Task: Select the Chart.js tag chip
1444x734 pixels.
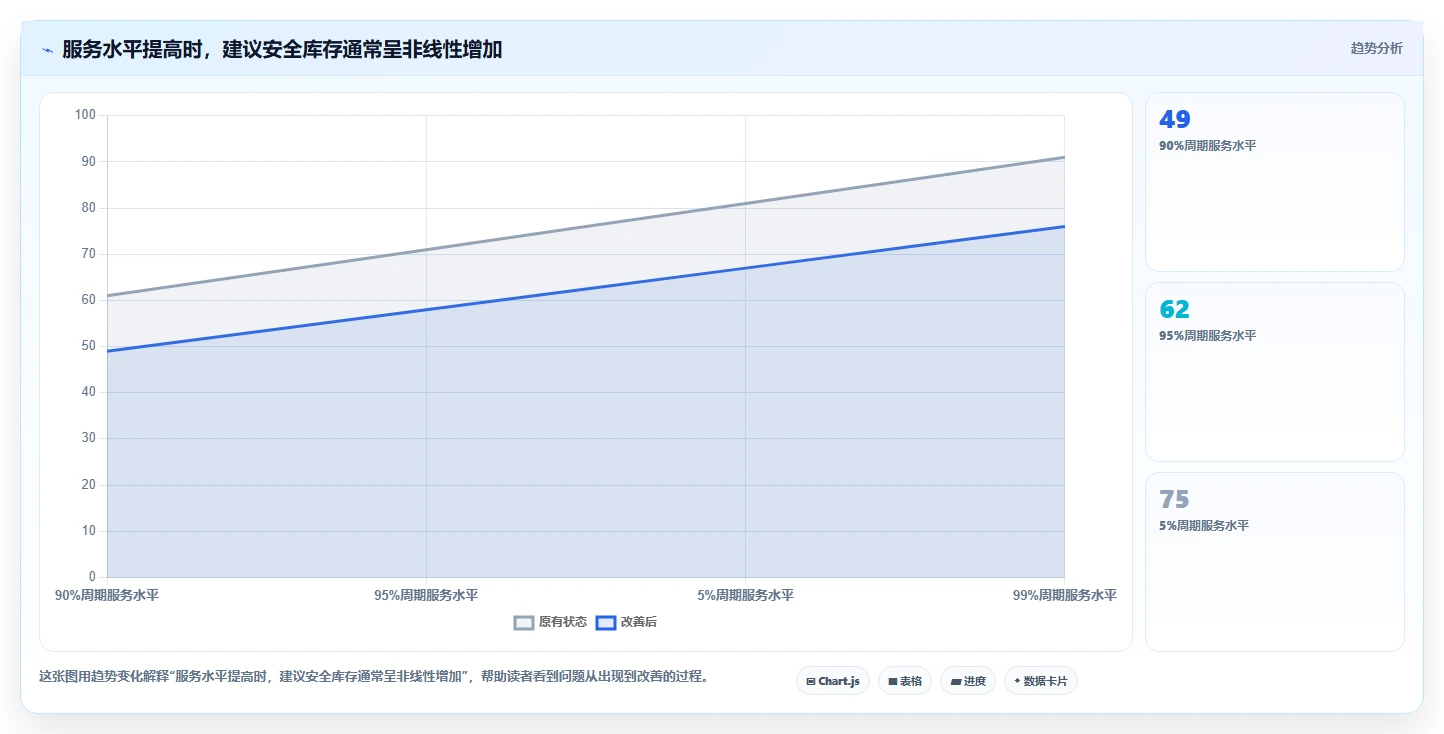Action: (x=833, y=681)
